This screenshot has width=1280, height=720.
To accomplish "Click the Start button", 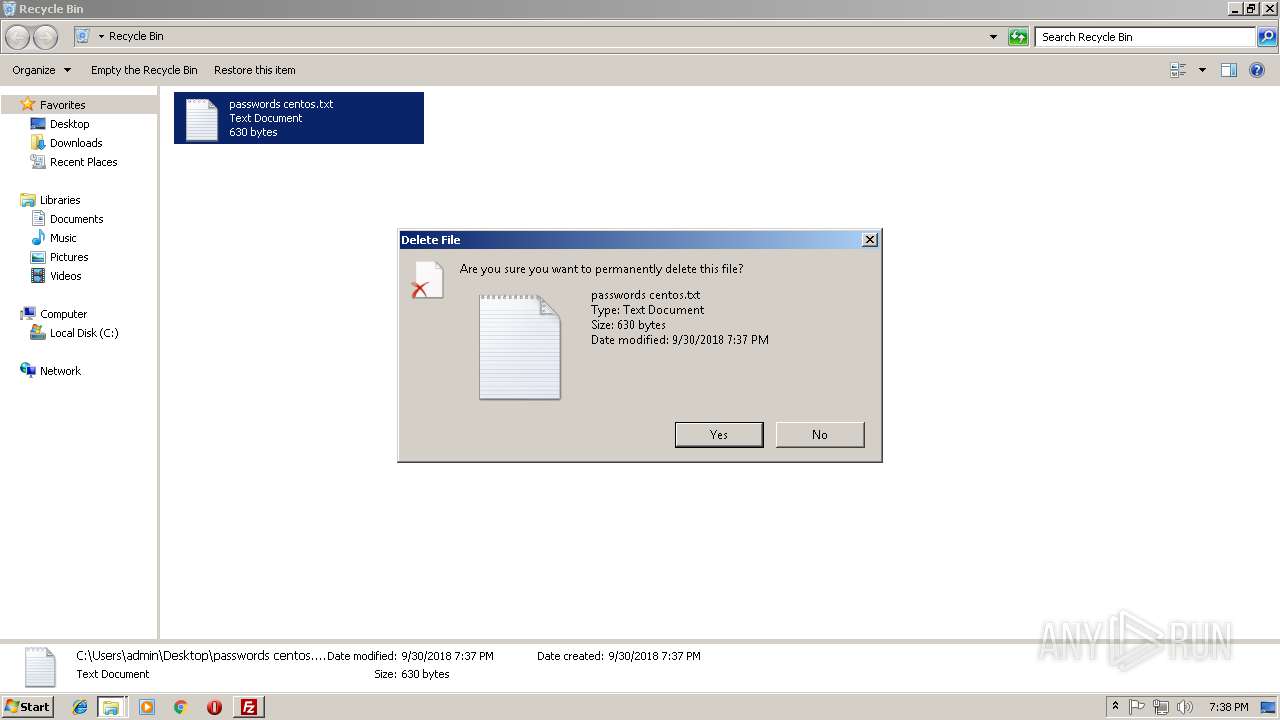I will pyautogui.click(x=28, y=707).
